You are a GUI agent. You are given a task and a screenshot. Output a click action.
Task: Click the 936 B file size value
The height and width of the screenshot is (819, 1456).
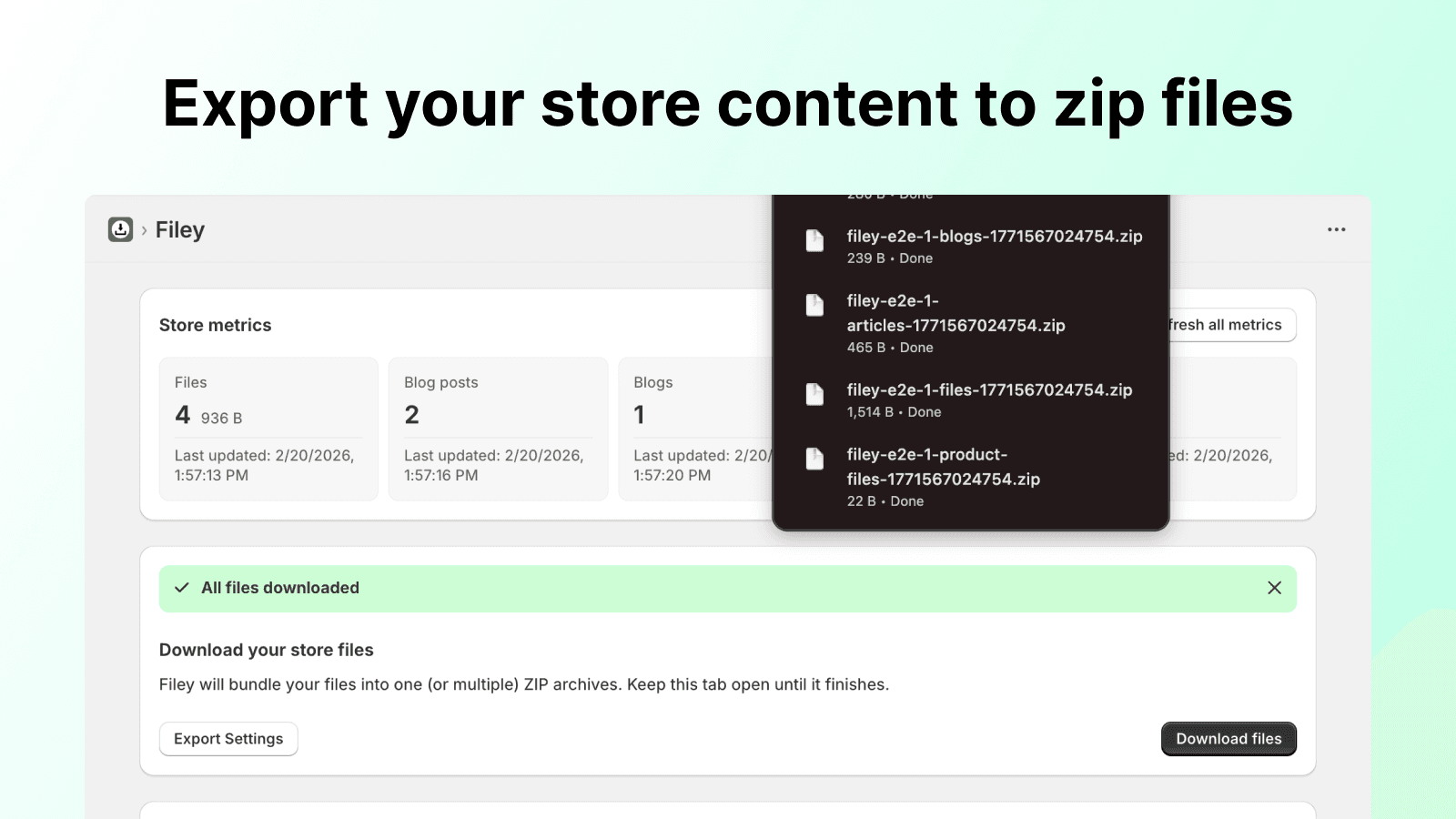coord(221,419)
